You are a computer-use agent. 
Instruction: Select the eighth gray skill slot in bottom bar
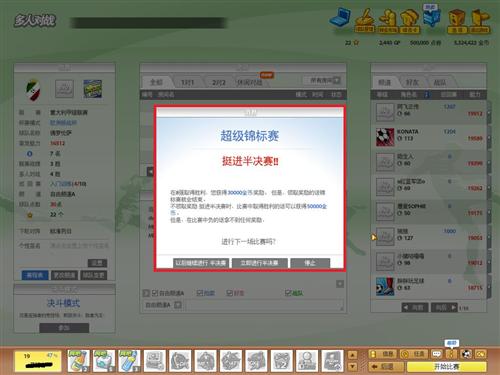pyautogui.click(x=332, y=361)
